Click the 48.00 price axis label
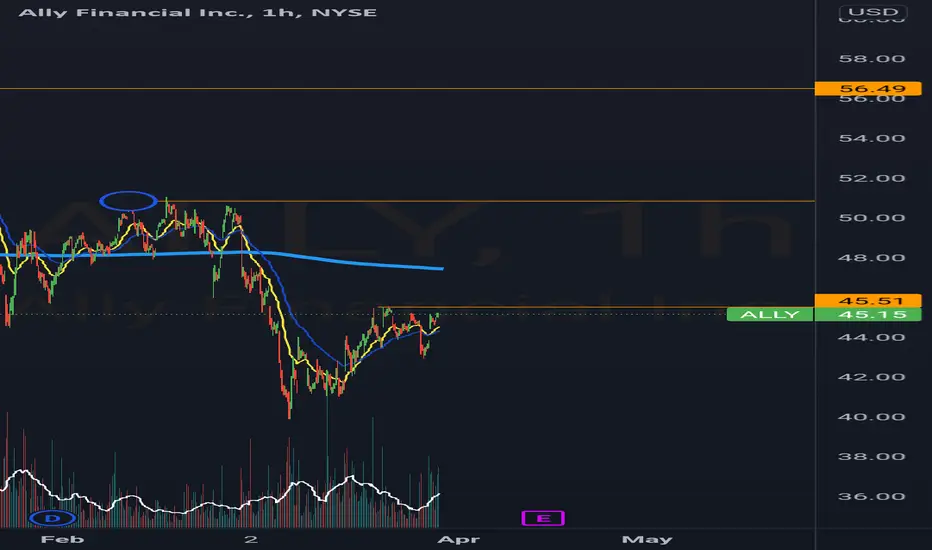The width and height of the screenshot is (932, 550). coord(871,257)
